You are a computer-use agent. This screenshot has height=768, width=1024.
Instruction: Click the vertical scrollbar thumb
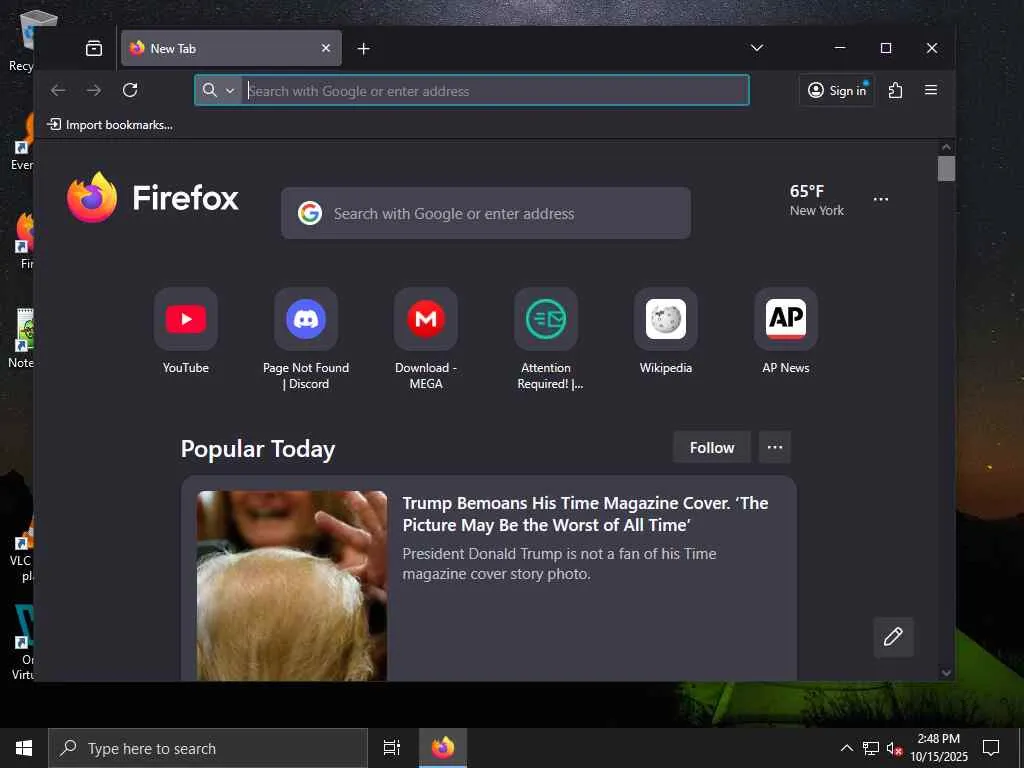pos(946,168)
